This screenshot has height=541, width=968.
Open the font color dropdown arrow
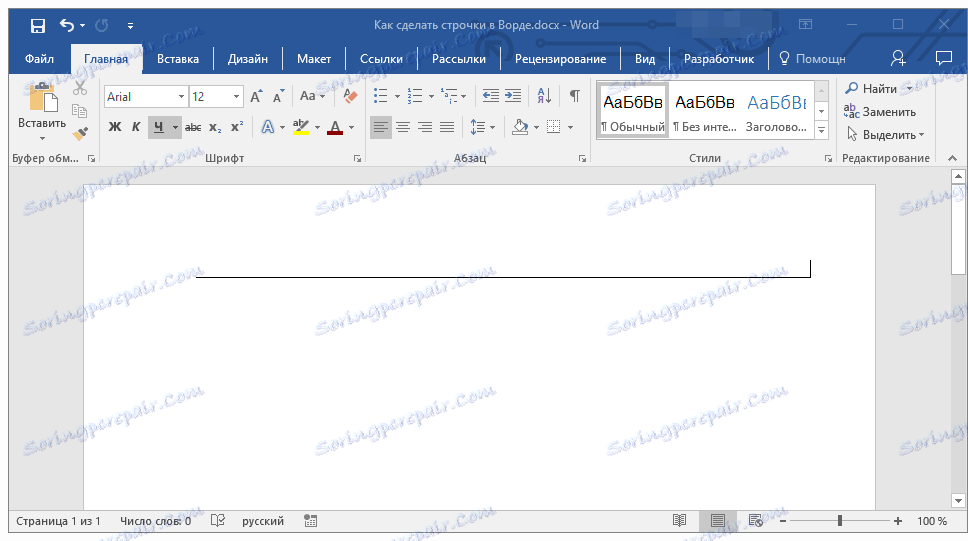(351, 128)
